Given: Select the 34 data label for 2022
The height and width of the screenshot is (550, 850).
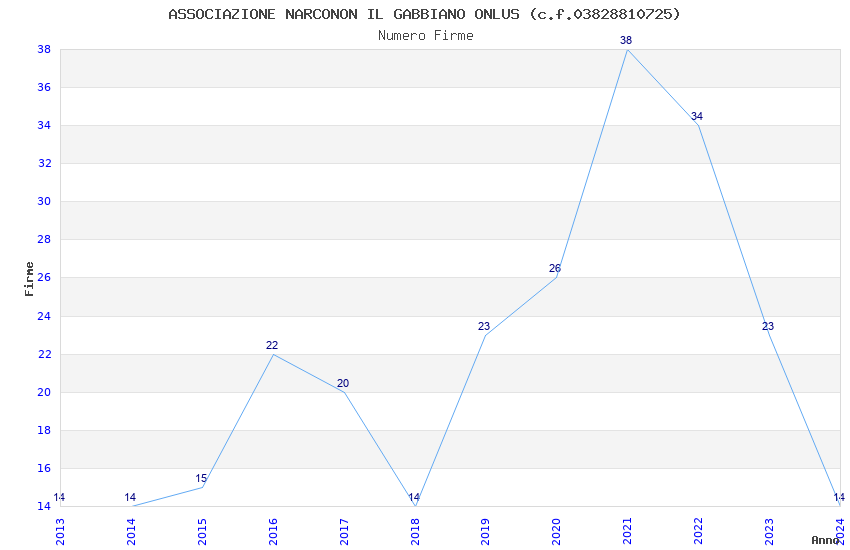Looking at the screenshot, I should (697, 117).
